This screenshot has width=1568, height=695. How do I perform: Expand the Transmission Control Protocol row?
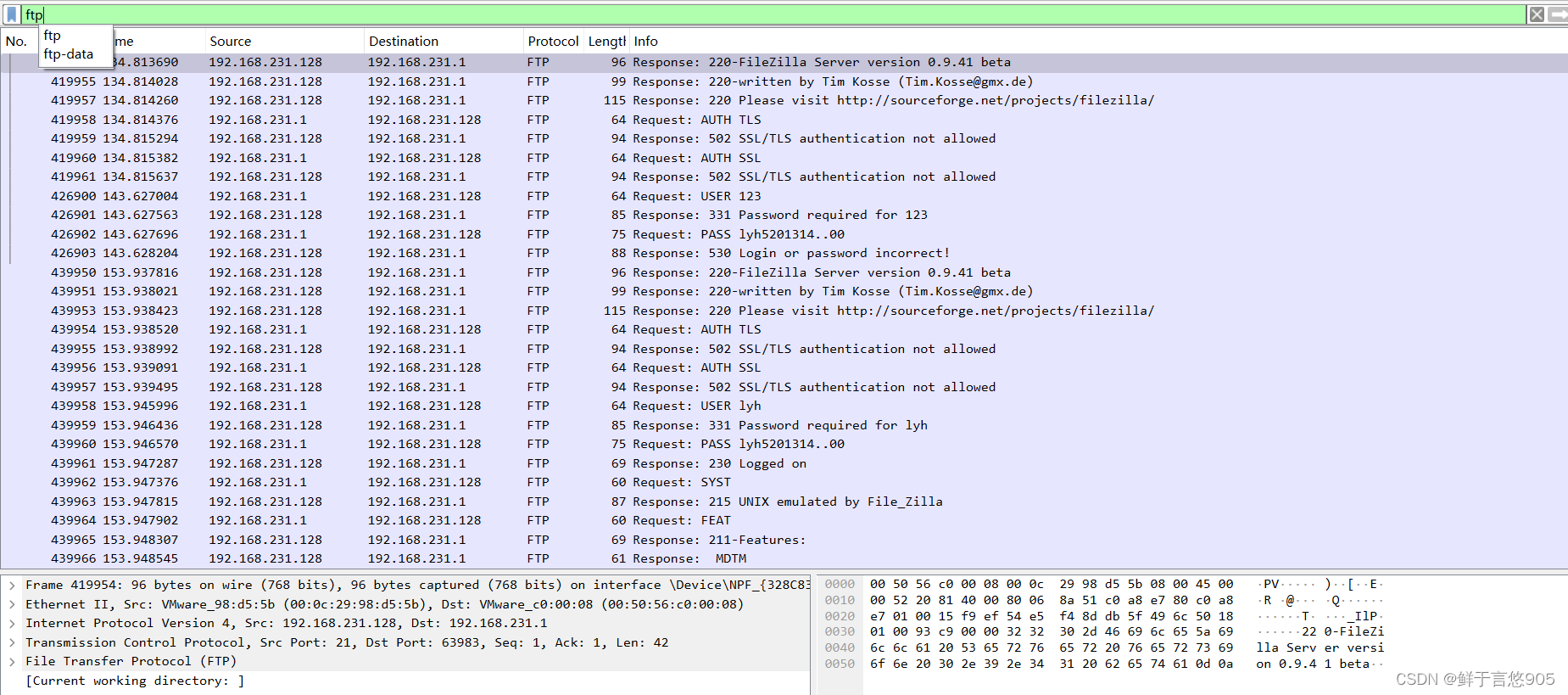tap(12, 642)
